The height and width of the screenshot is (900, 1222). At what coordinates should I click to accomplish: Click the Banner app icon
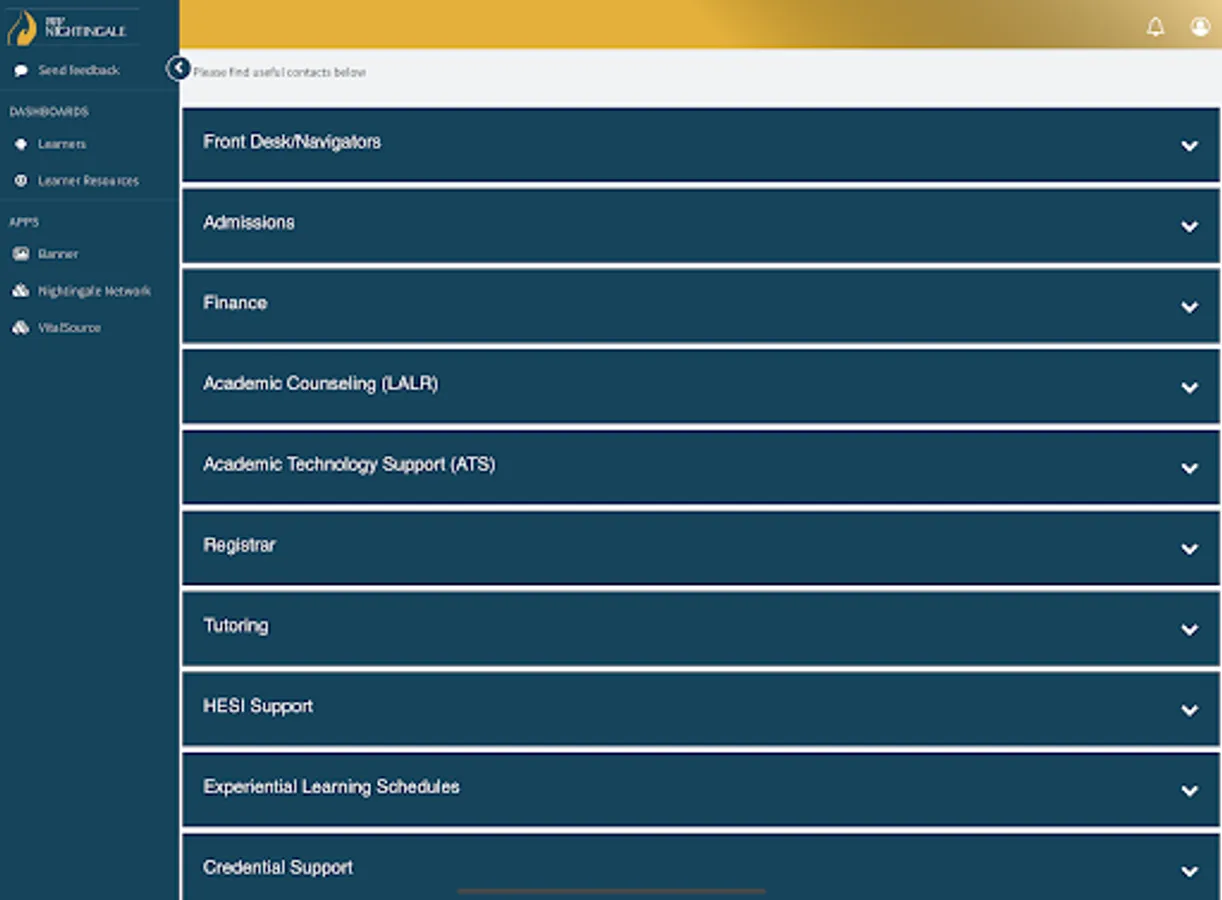tap(20, 254)
